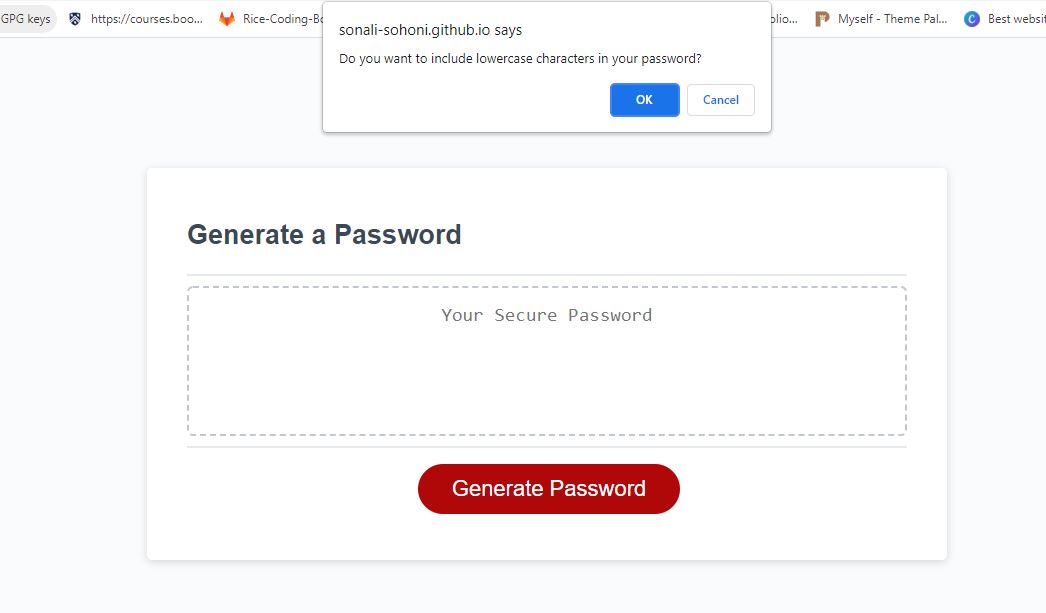Click the lowercase confirmation question text
Screen dimensions: 1046x613
(x=520, y=58)
